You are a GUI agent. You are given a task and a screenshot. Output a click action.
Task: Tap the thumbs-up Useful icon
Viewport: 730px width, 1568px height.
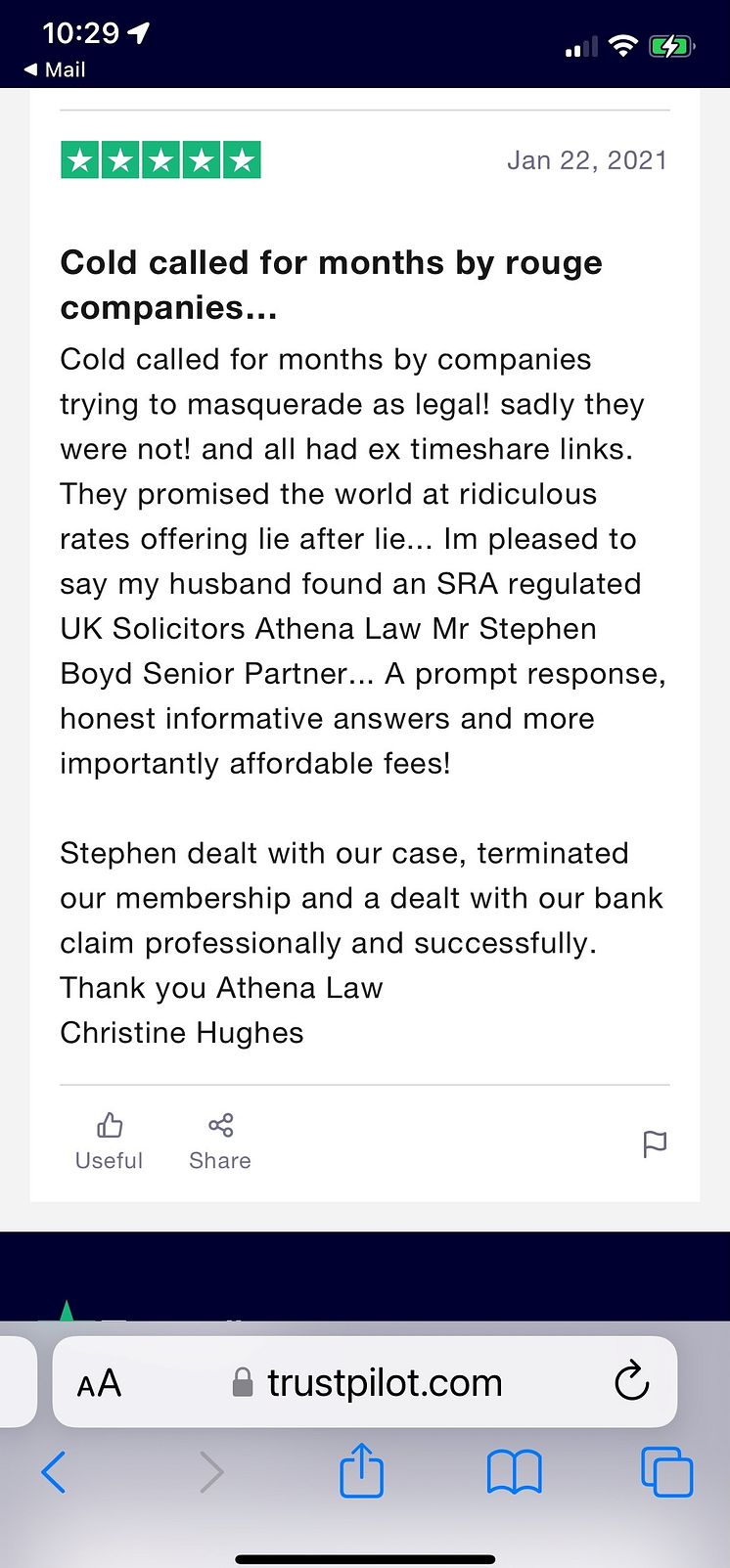pos(110,1125)
